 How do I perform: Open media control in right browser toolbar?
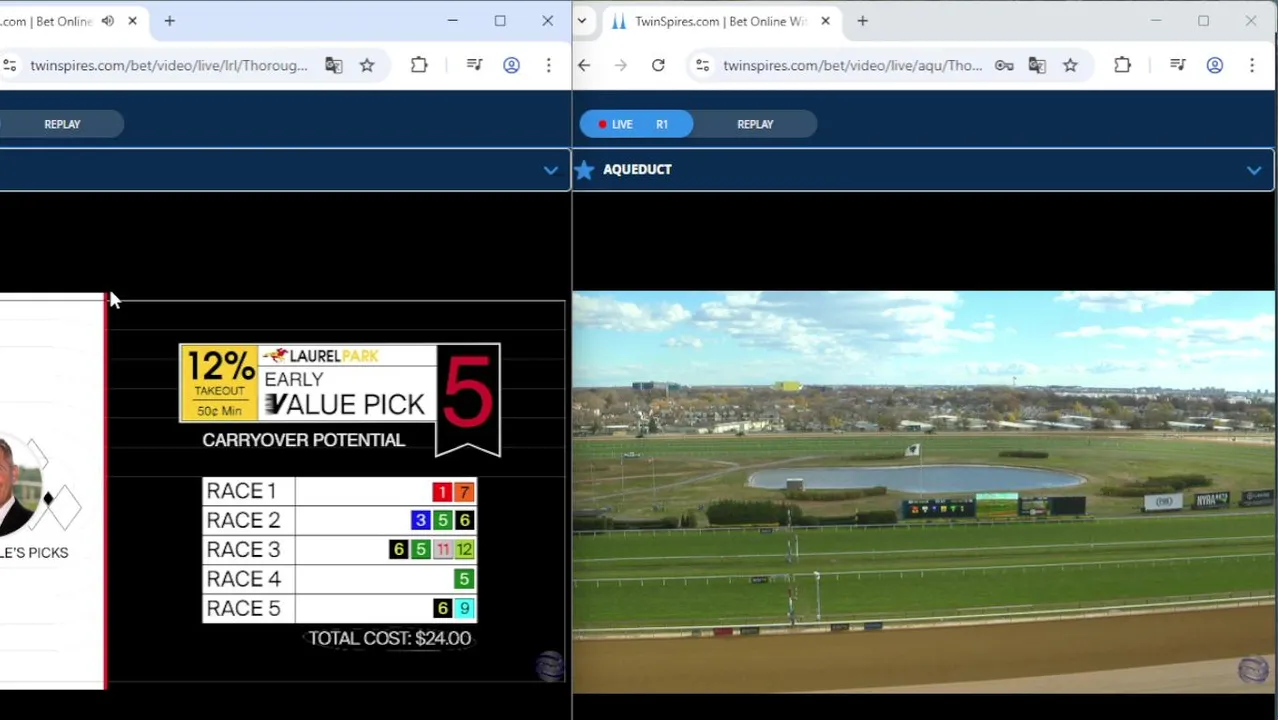1178,65
